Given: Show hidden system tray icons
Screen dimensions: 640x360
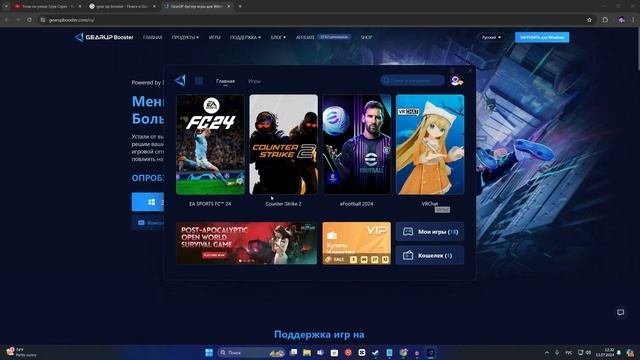Looking at the screenshot, I should point(547,352).
